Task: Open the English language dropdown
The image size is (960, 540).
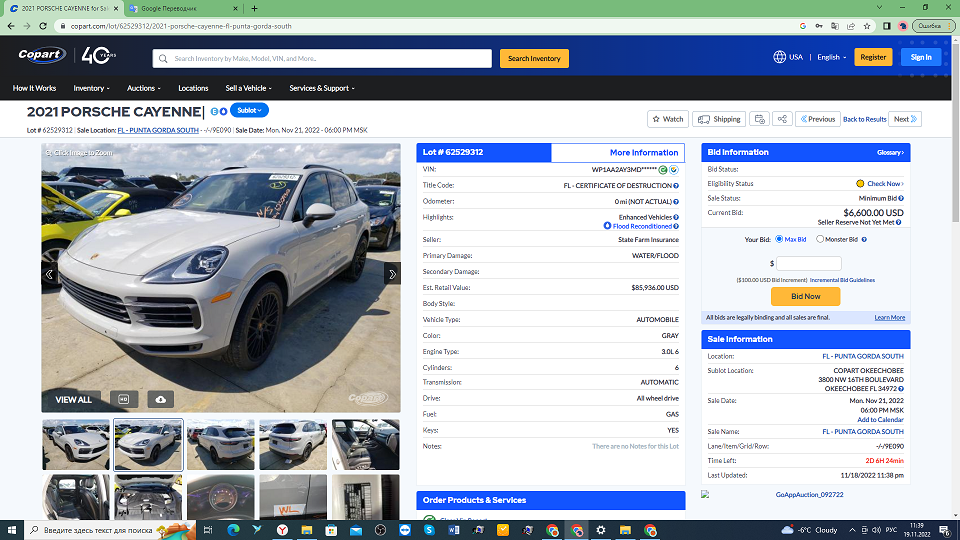Action: 831,57
